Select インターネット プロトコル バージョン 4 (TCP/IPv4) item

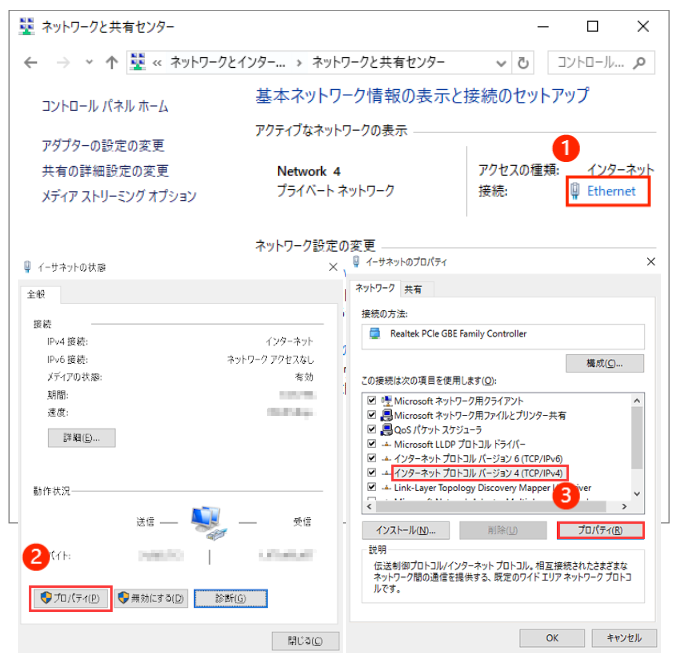[x=479, y=473]
